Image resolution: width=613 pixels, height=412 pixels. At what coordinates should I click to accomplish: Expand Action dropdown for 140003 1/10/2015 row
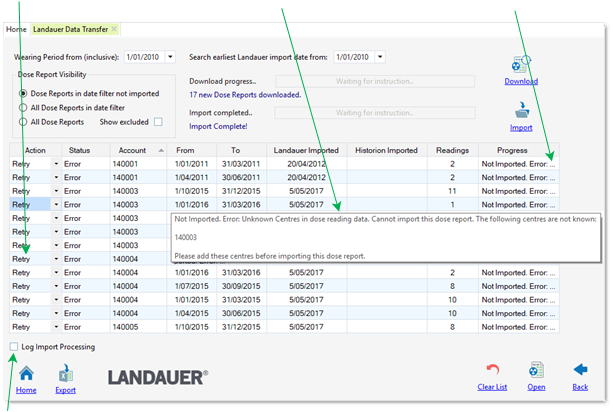pos(56,191)
